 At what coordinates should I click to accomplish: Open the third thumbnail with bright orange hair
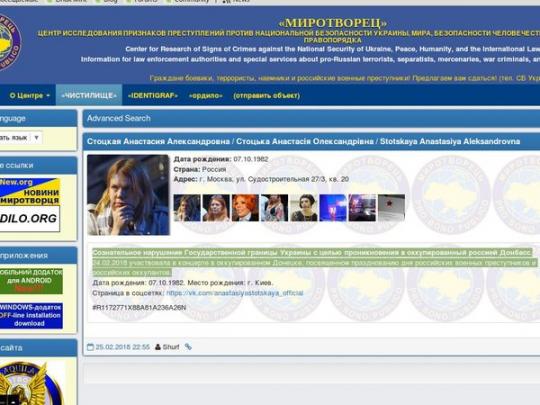[245, 208]
